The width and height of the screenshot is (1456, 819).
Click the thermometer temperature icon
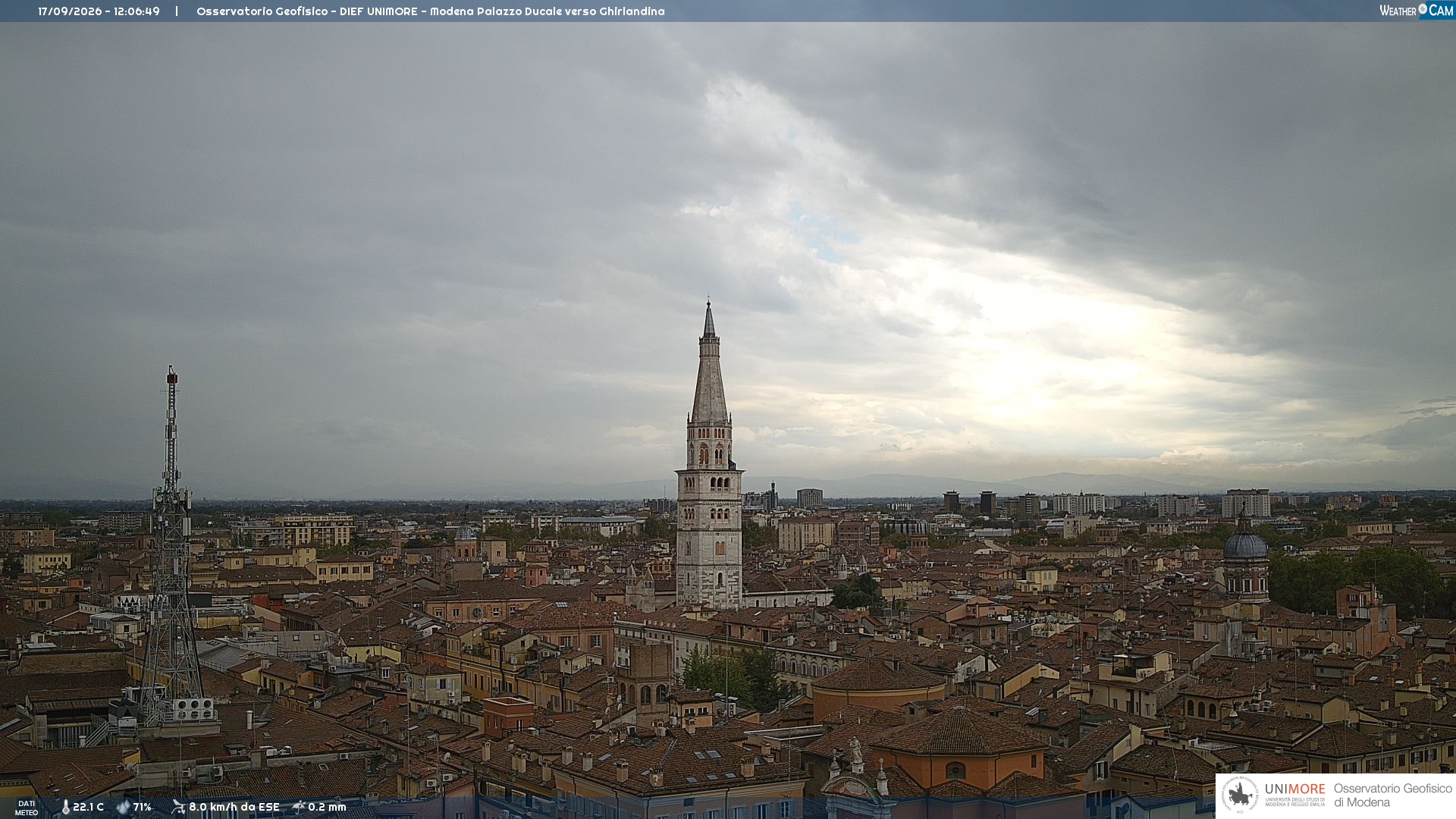[65, 807]
